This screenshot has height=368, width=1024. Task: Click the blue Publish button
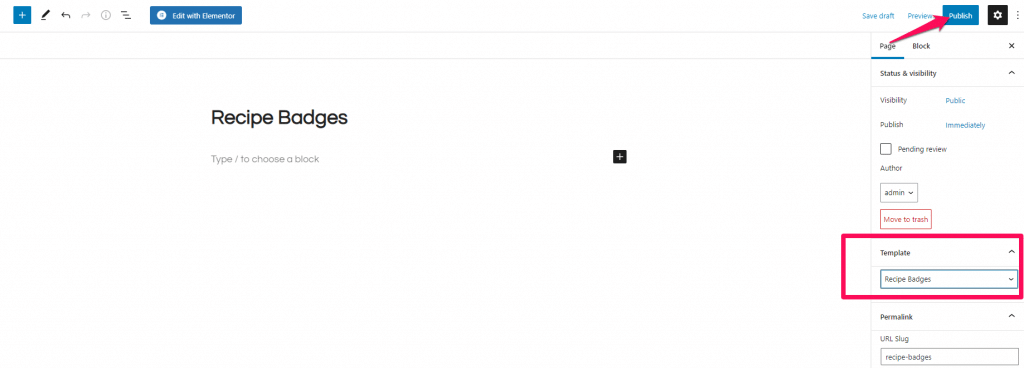coord(960,15)
